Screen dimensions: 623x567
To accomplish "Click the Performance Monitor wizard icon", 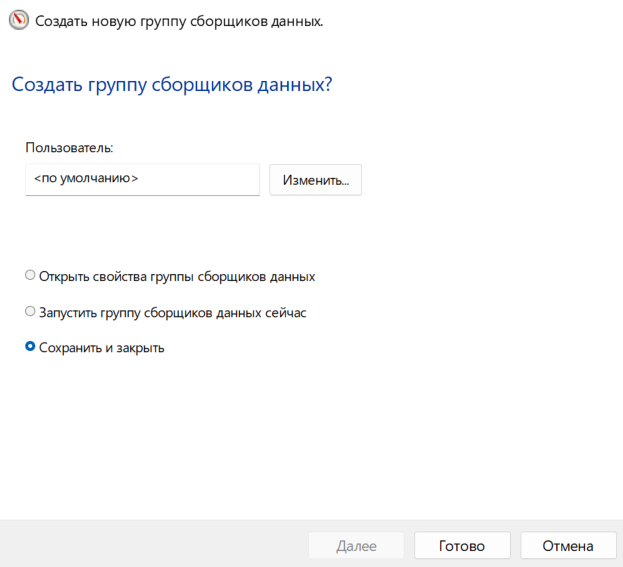I will coord(19,20).
